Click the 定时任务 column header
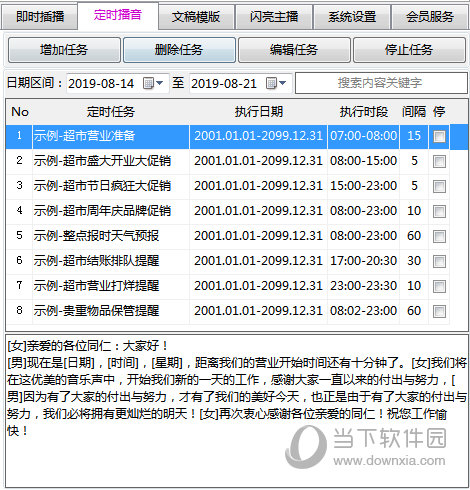Screen dimensions: 470x490 111,112
